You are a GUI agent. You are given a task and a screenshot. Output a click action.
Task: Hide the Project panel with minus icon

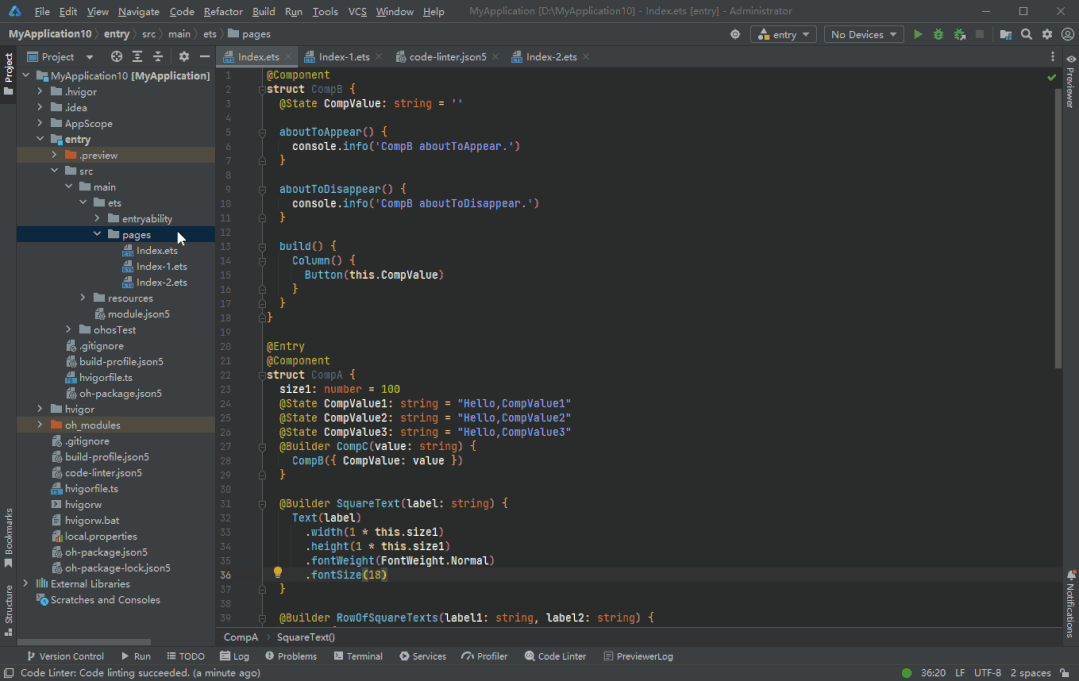pos(204,56)
